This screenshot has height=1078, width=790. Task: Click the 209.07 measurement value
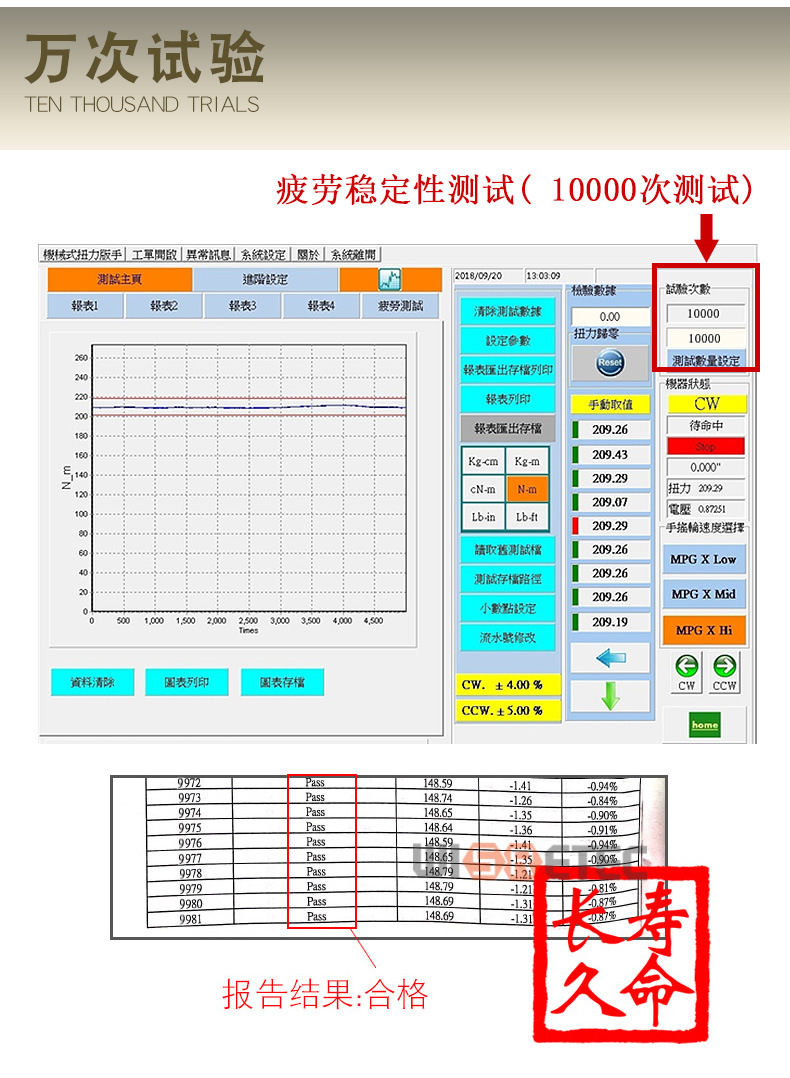(611, 502)
